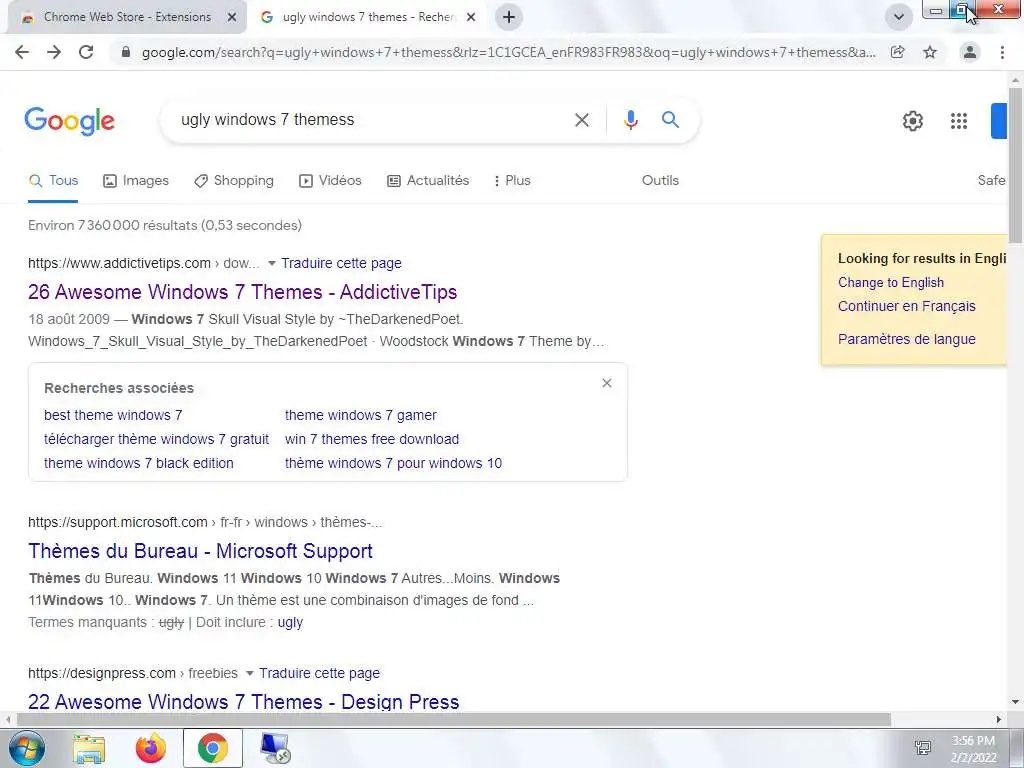Viewport: 1024px width, 768px height.
Task: Open the Plus more filters menu
Action: click(512, 181)
